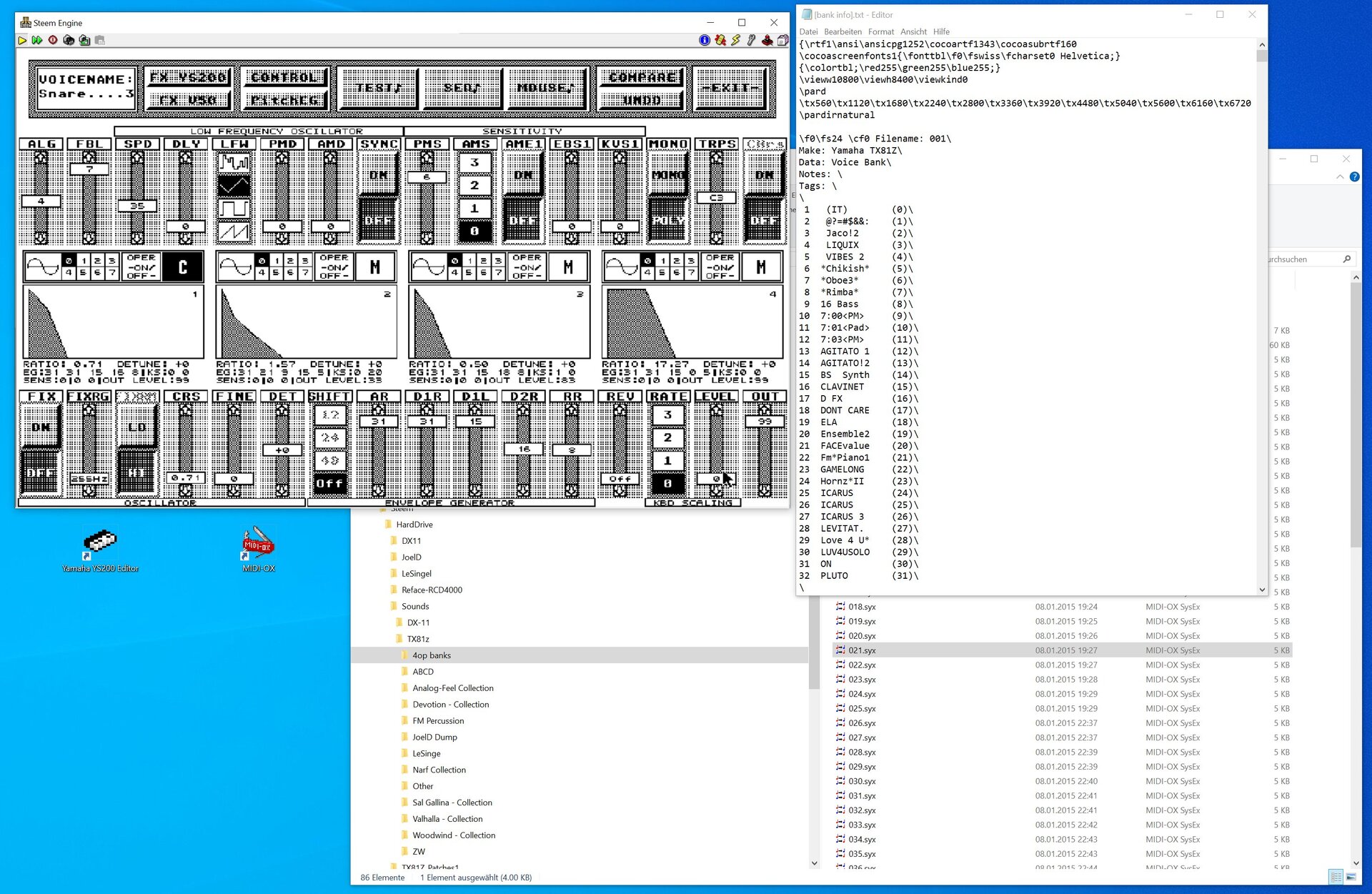1372x894 pixels.
Task: Click the red Reset icon in Steem toolbar
Action: coord(53,41)
